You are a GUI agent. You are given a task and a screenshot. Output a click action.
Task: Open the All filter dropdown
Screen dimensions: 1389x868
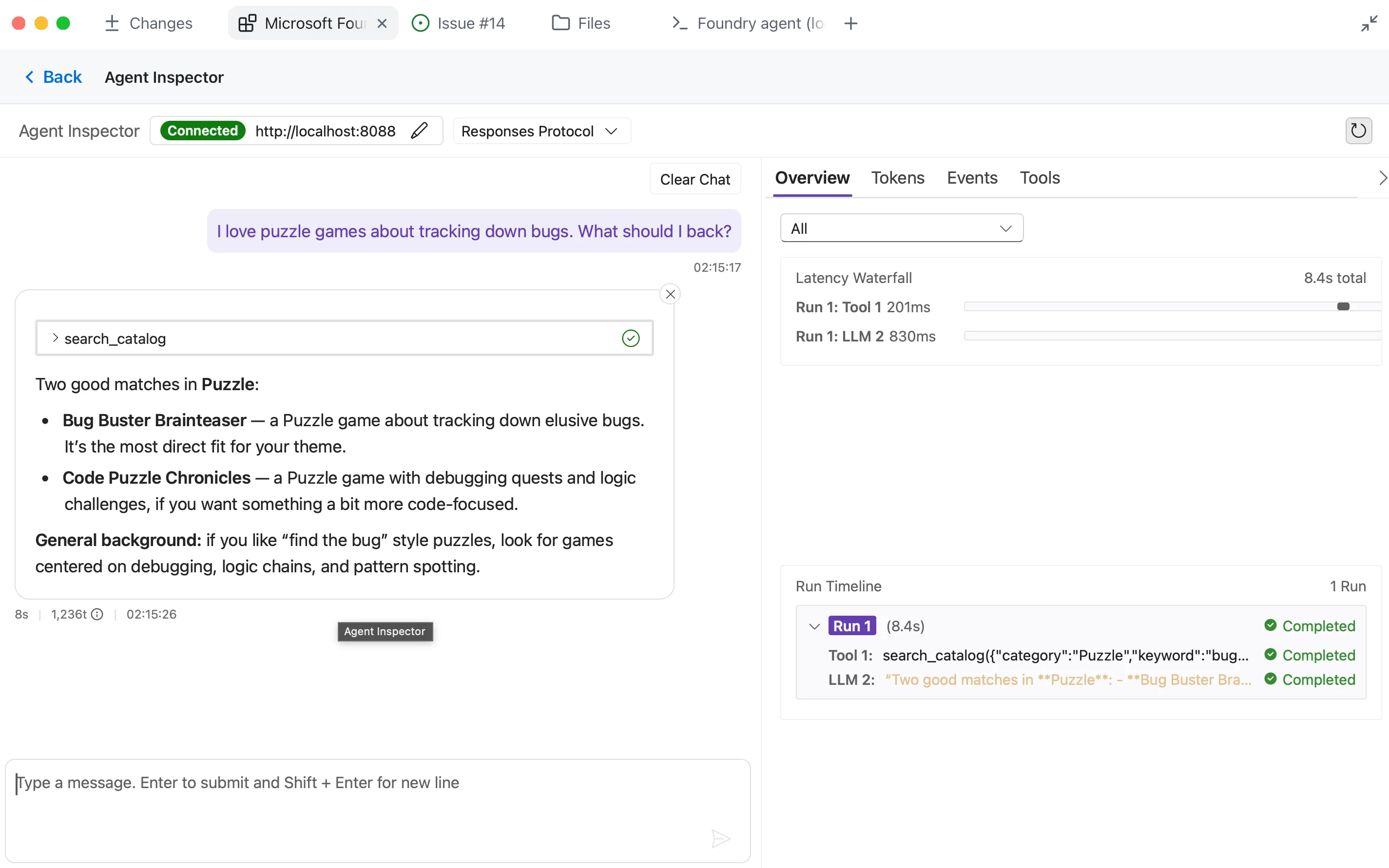[901, 228]
